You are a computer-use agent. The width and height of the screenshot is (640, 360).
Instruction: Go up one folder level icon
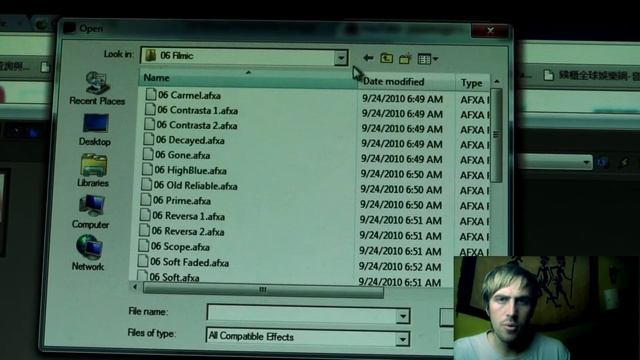pyautogui.click(x=386, y=58)
